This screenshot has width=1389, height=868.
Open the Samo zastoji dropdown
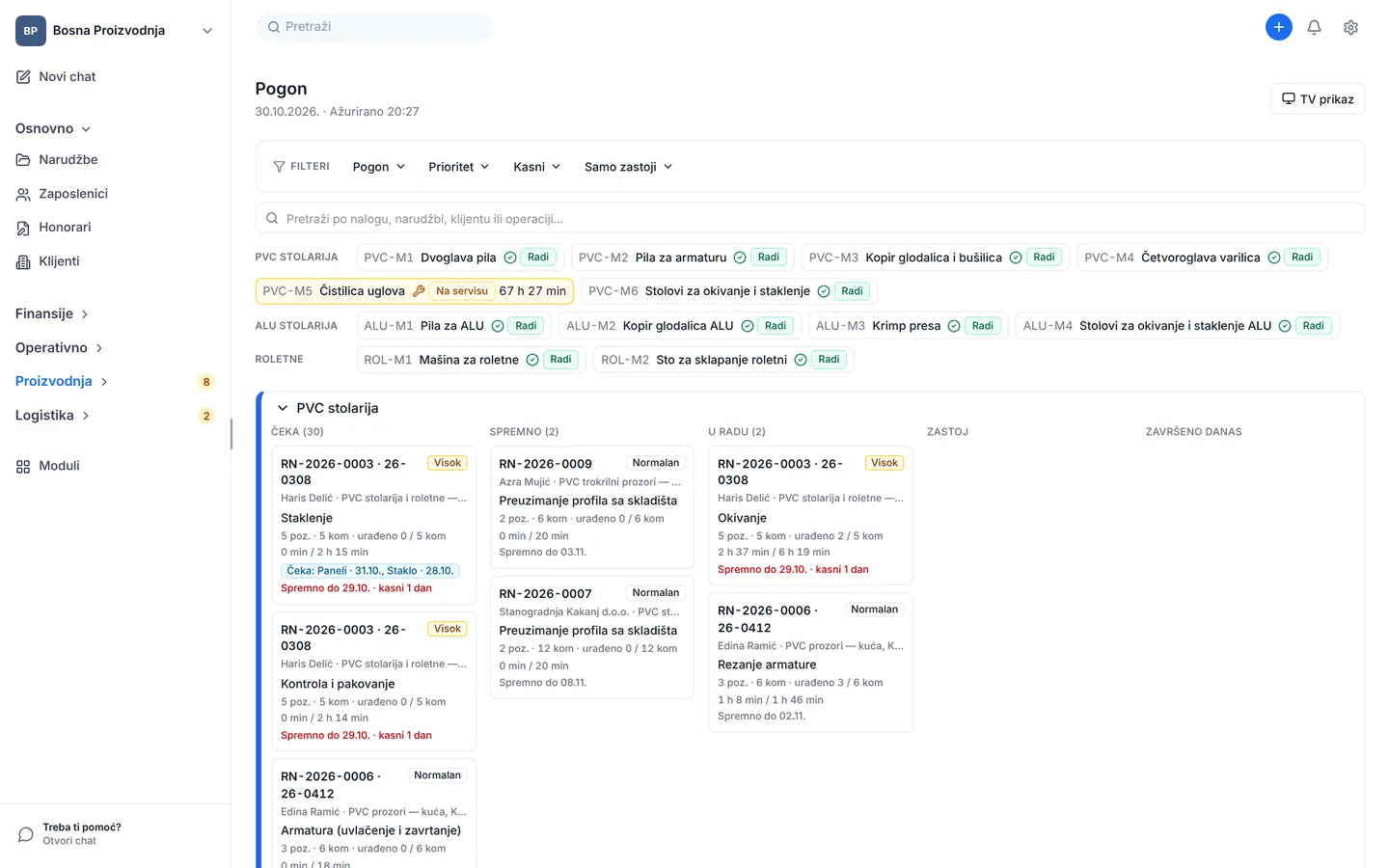pyautogui.click(x=628, y=167)
